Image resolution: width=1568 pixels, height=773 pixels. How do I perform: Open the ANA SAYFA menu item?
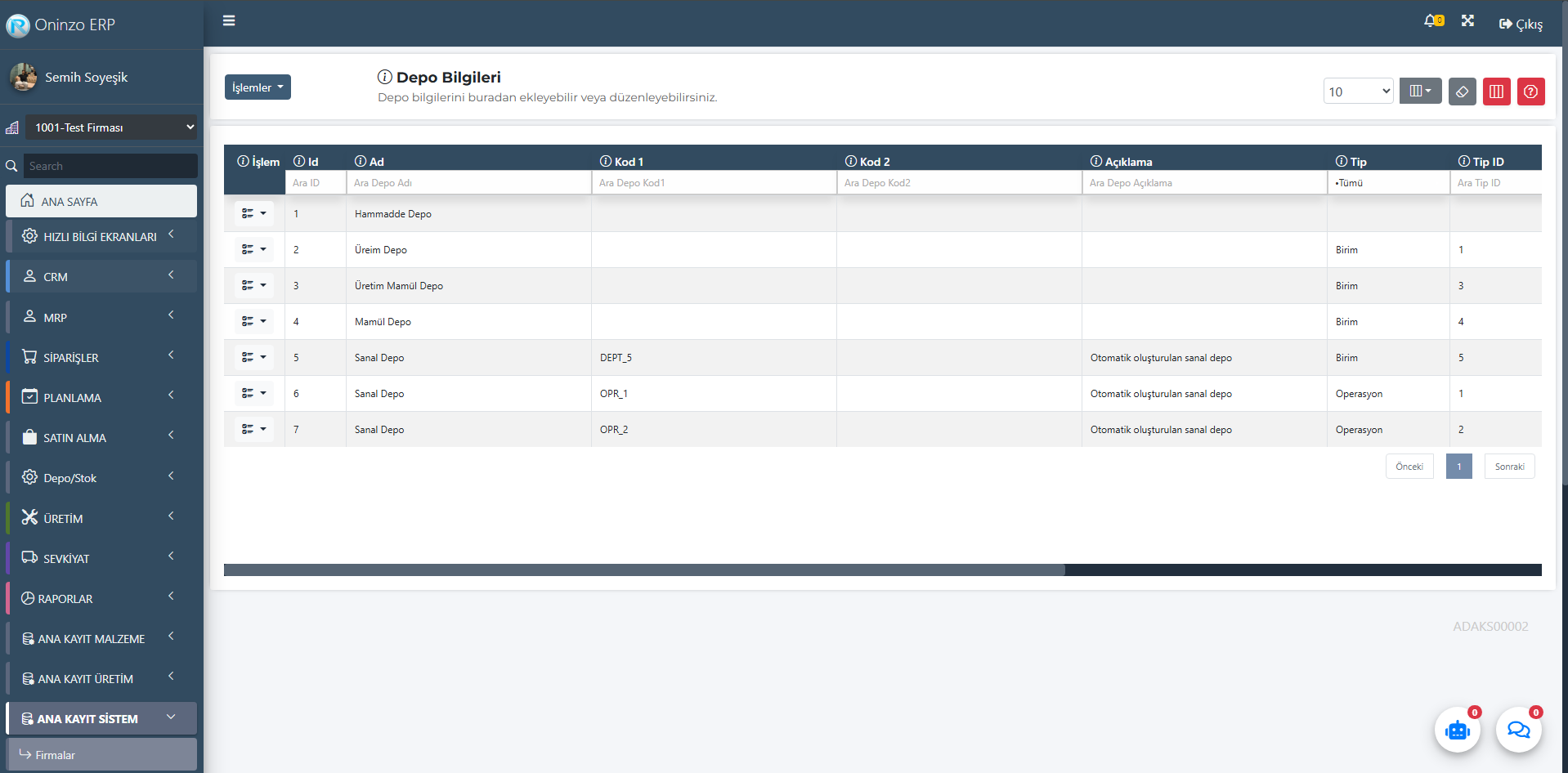(101, 201)
